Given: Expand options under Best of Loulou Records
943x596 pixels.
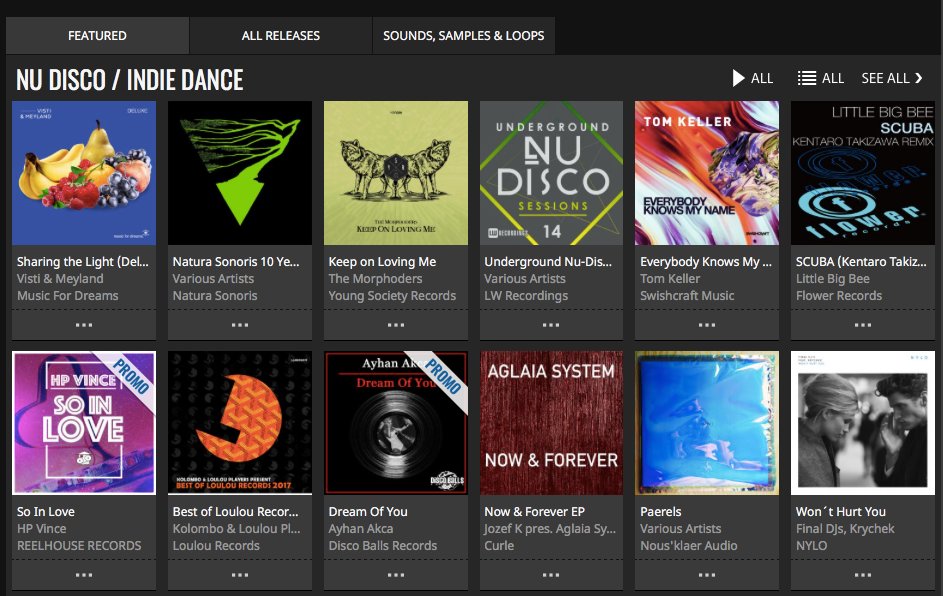Looking at the screenshot, I should click(240, 576).
